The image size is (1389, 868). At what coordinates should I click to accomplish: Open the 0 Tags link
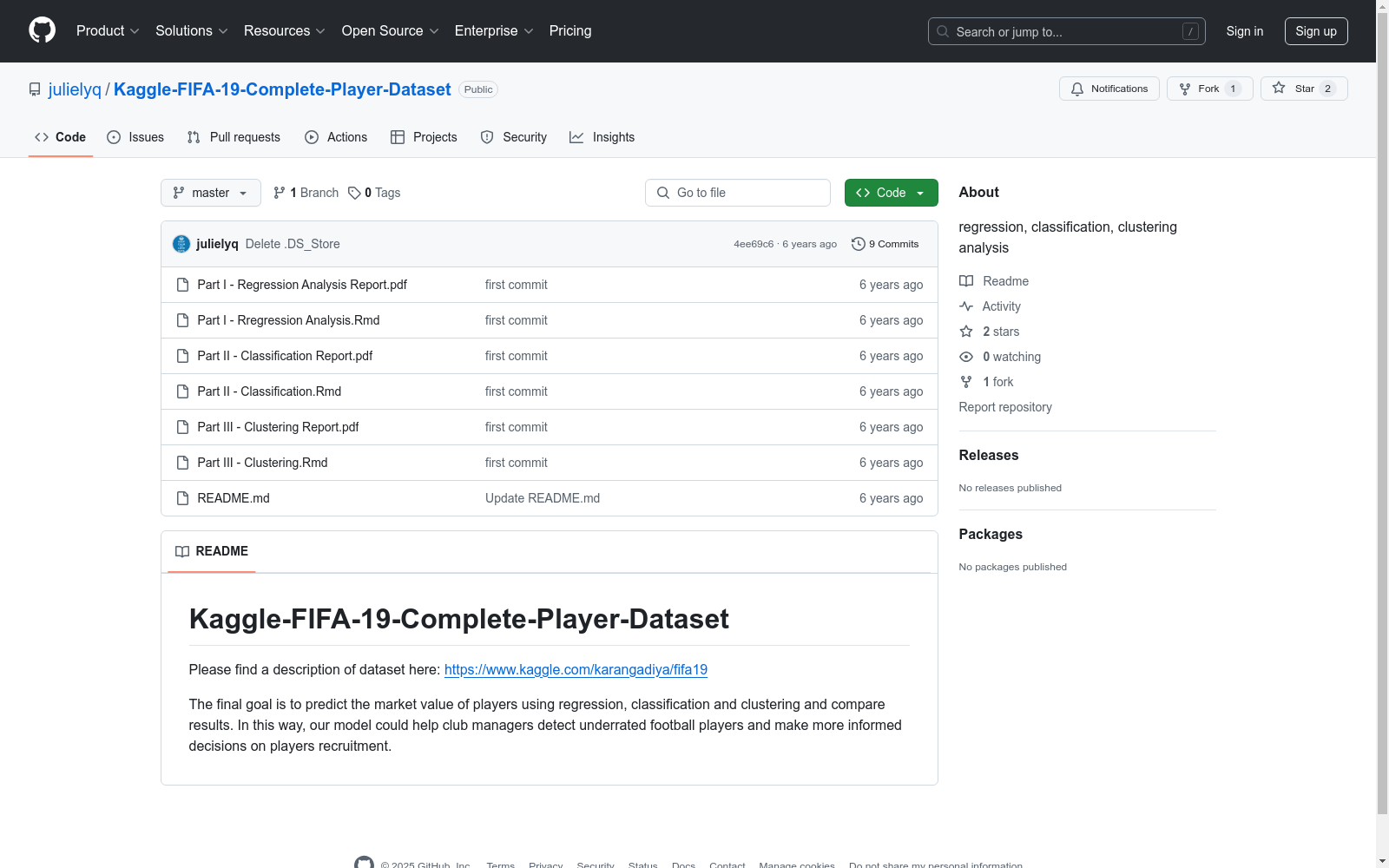[x=374, y=193]
